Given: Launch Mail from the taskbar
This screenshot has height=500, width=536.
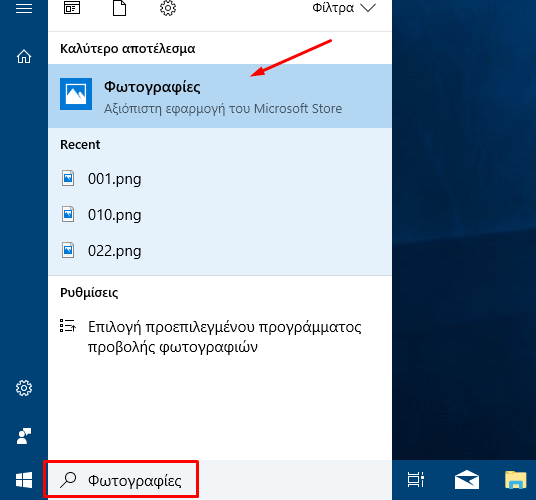Looking at the screenshot, I should [x=467, y=480].
